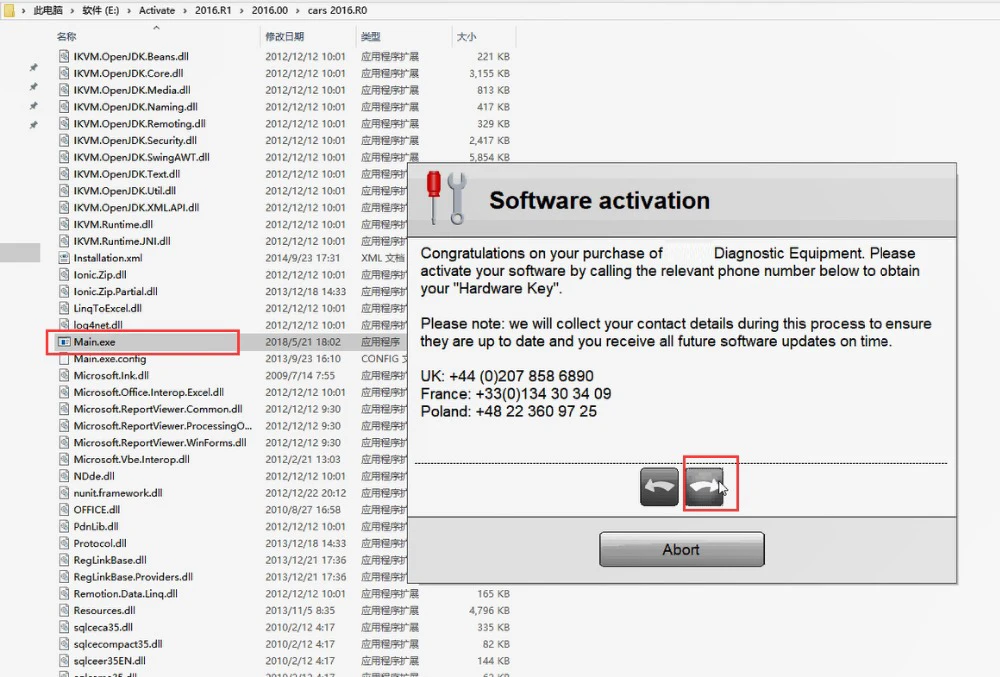This screenshot has height=677, width=1000.
Task: Select IKVM.OpenJDK.Media.dll file
Action: [x=132, y=90]
